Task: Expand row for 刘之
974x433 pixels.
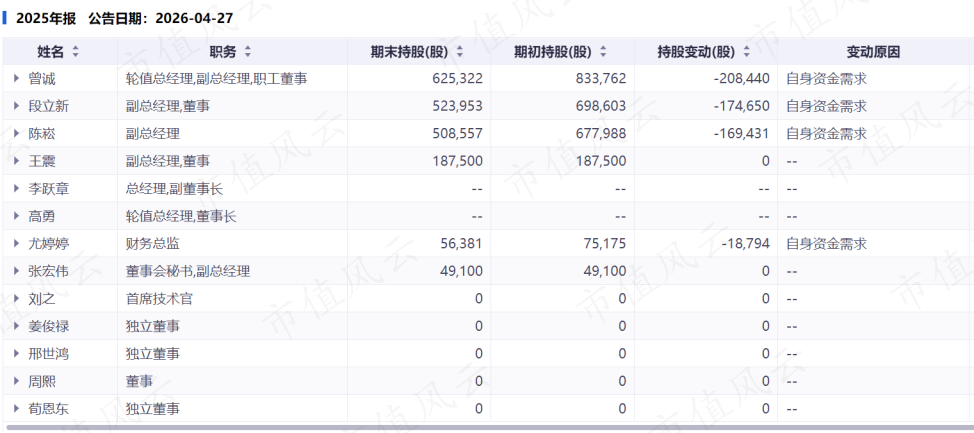Action: click(17, 299)
